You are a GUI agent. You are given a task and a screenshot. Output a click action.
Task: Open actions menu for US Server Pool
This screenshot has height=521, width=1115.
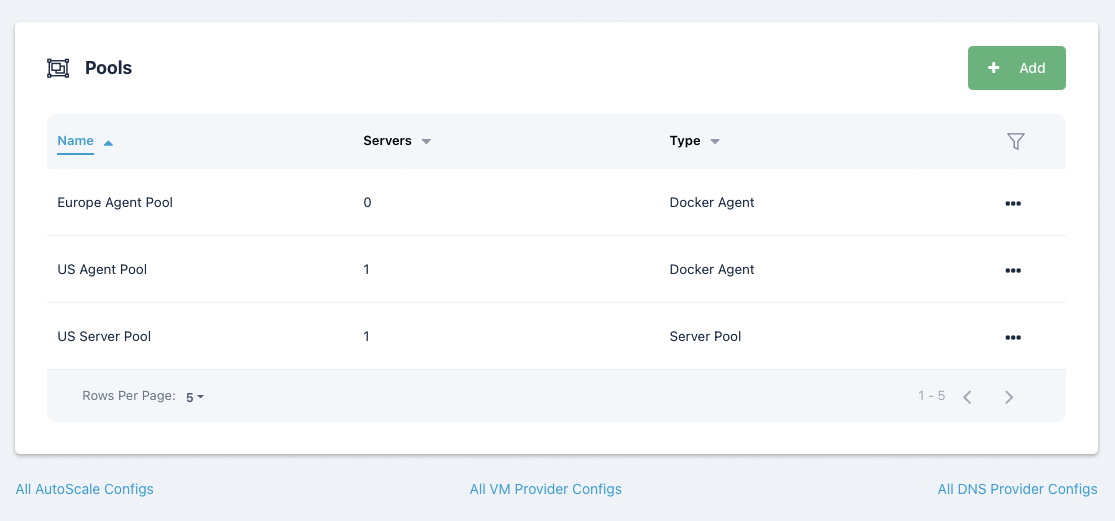click(1013, 337)
